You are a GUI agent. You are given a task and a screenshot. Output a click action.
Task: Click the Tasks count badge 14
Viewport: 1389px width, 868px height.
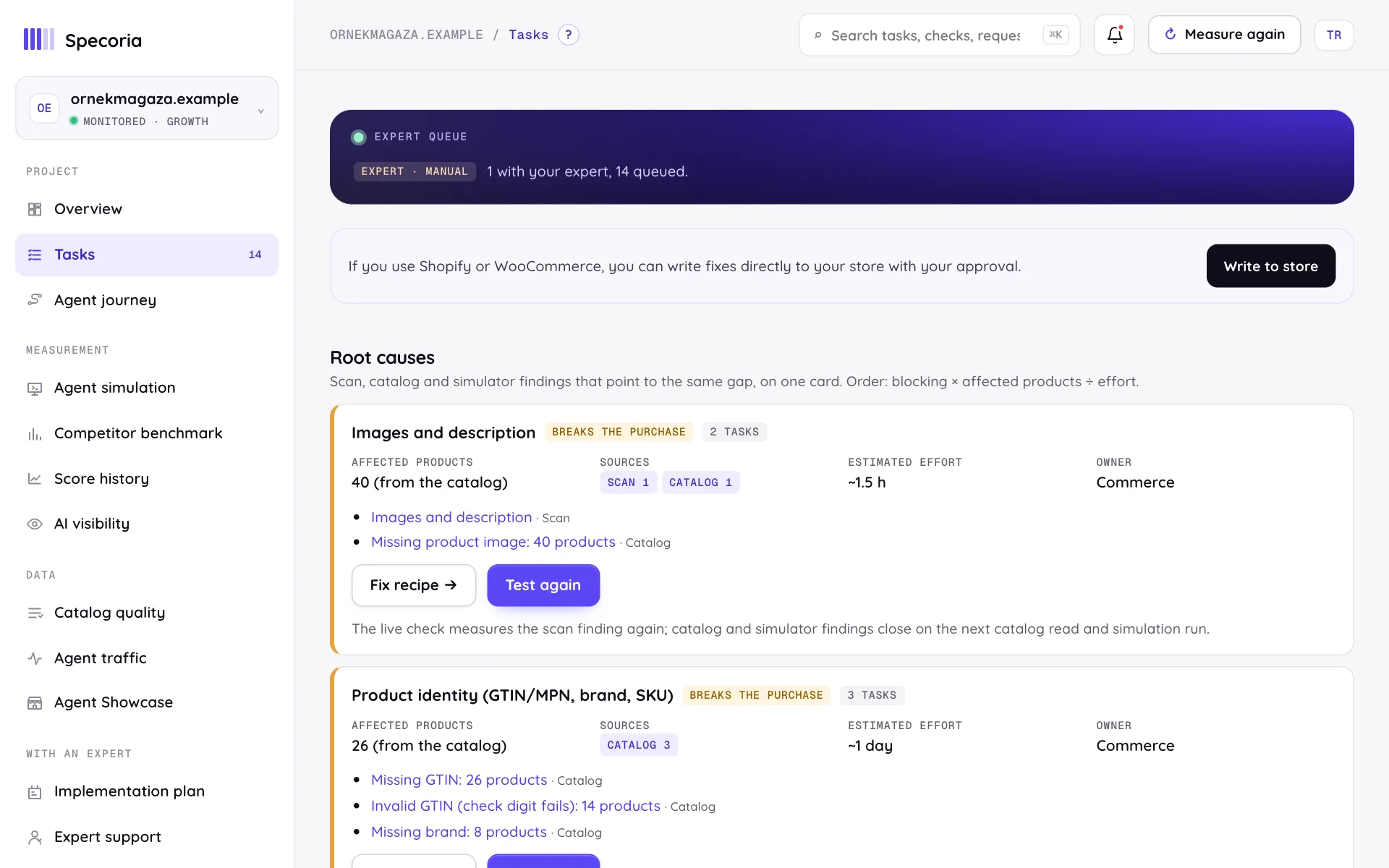[255, 255]
